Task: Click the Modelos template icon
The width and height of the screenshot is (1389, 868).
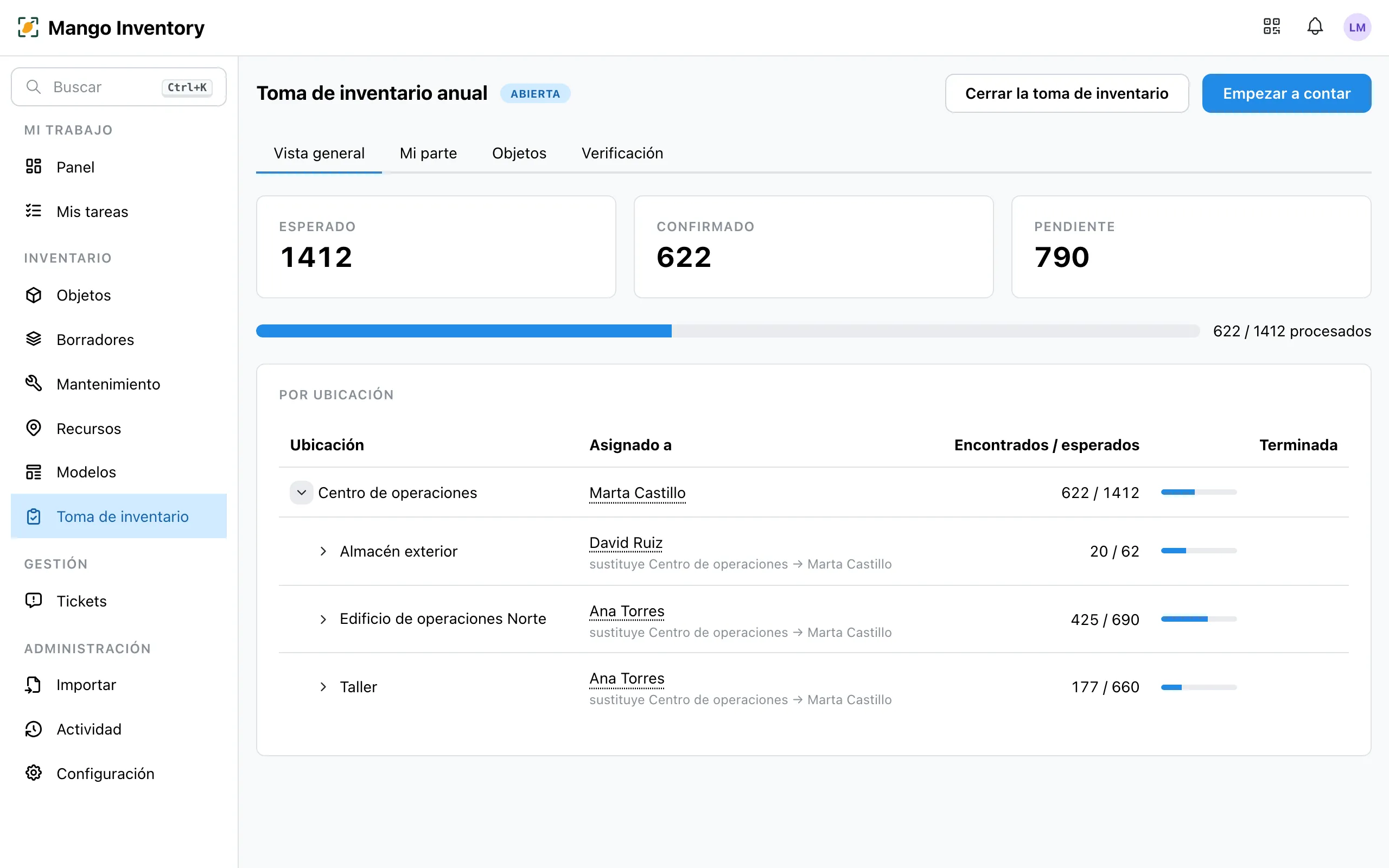Action: click(x=34, y=472)
